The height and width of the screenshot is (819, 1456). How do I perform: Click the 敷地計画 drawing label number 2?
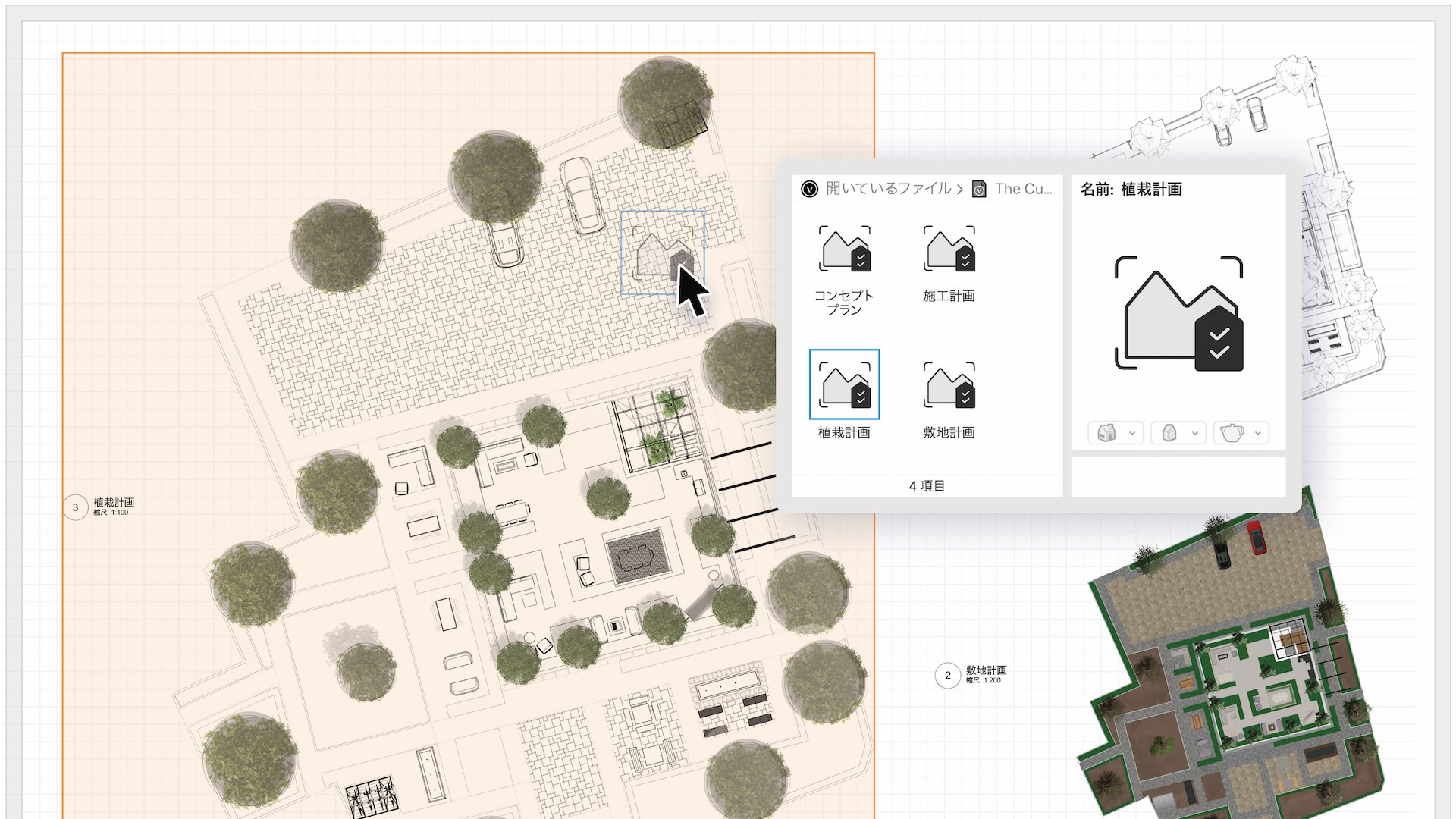tap(948, 676)
